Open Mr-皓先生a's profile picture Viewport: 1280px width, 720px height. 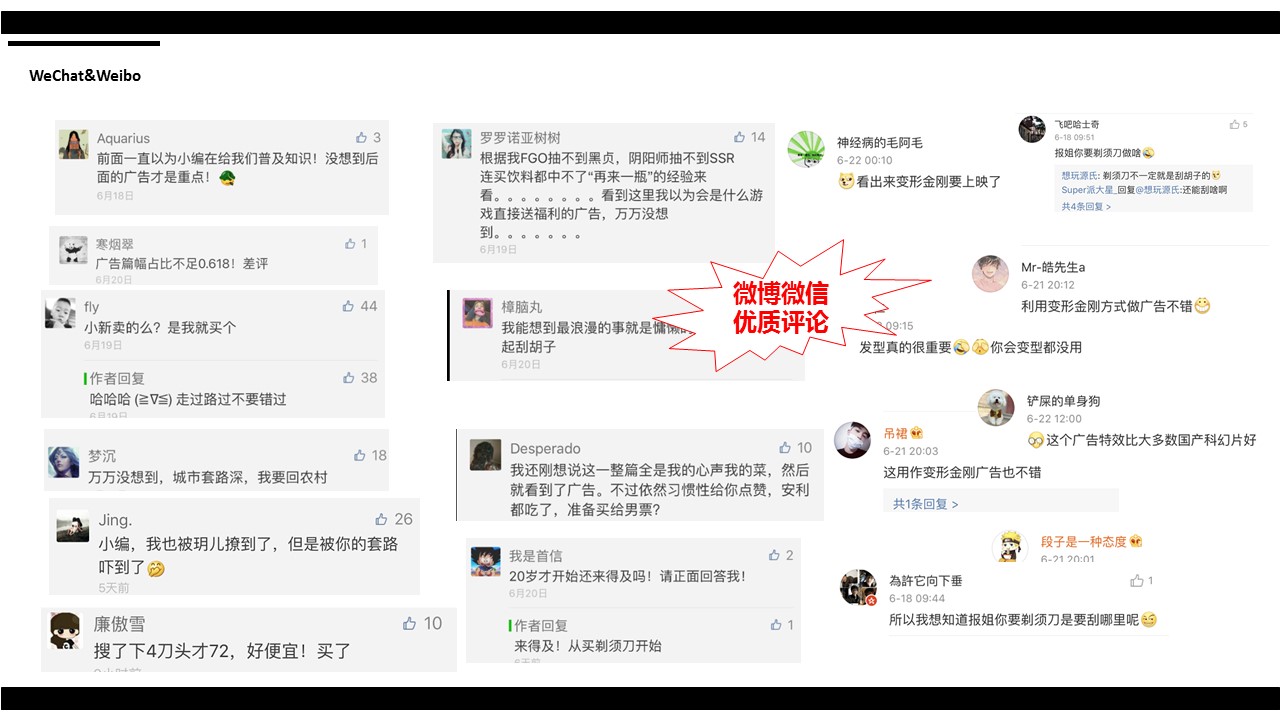point(990,274)
